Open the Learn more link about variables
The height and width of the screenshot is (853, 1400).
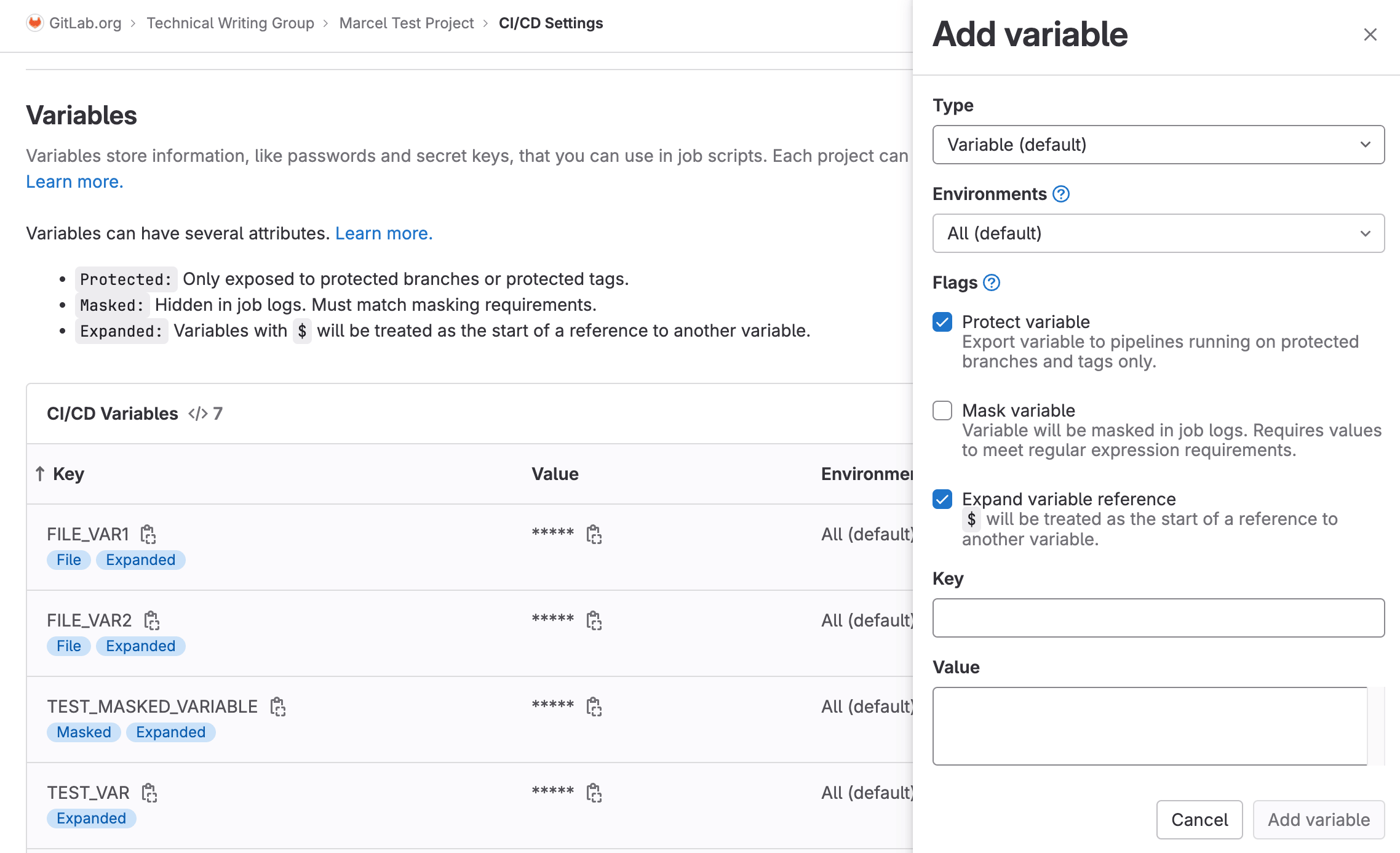(x=74, y=182)
